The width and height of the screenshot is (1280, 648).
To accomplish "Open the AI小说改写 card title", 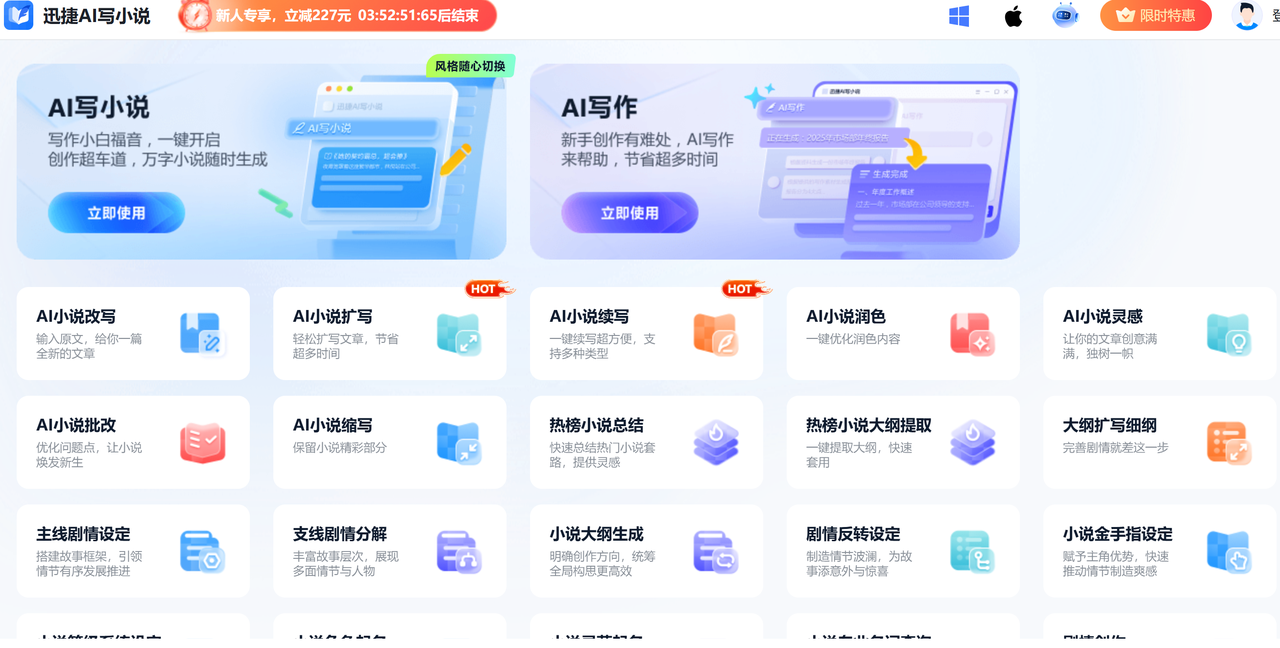I will (76, 316).
